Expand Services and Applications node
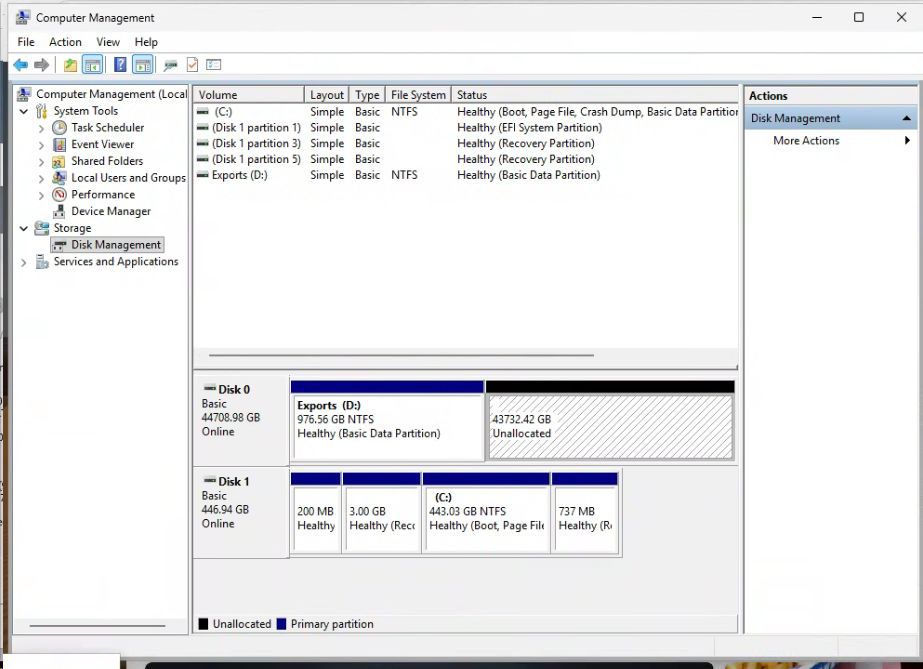This screenshot has width=923, height=669. pos(24,262)
